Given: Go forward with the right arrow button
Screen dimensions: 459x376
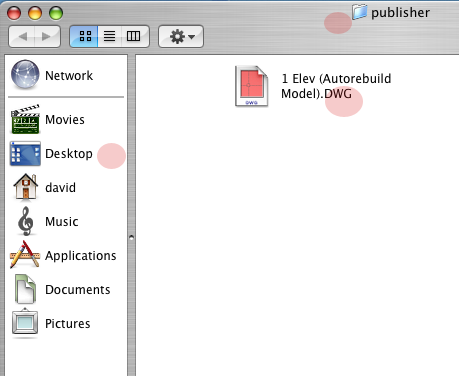Looking at the screenshot, I should click(x=47, y=36).
